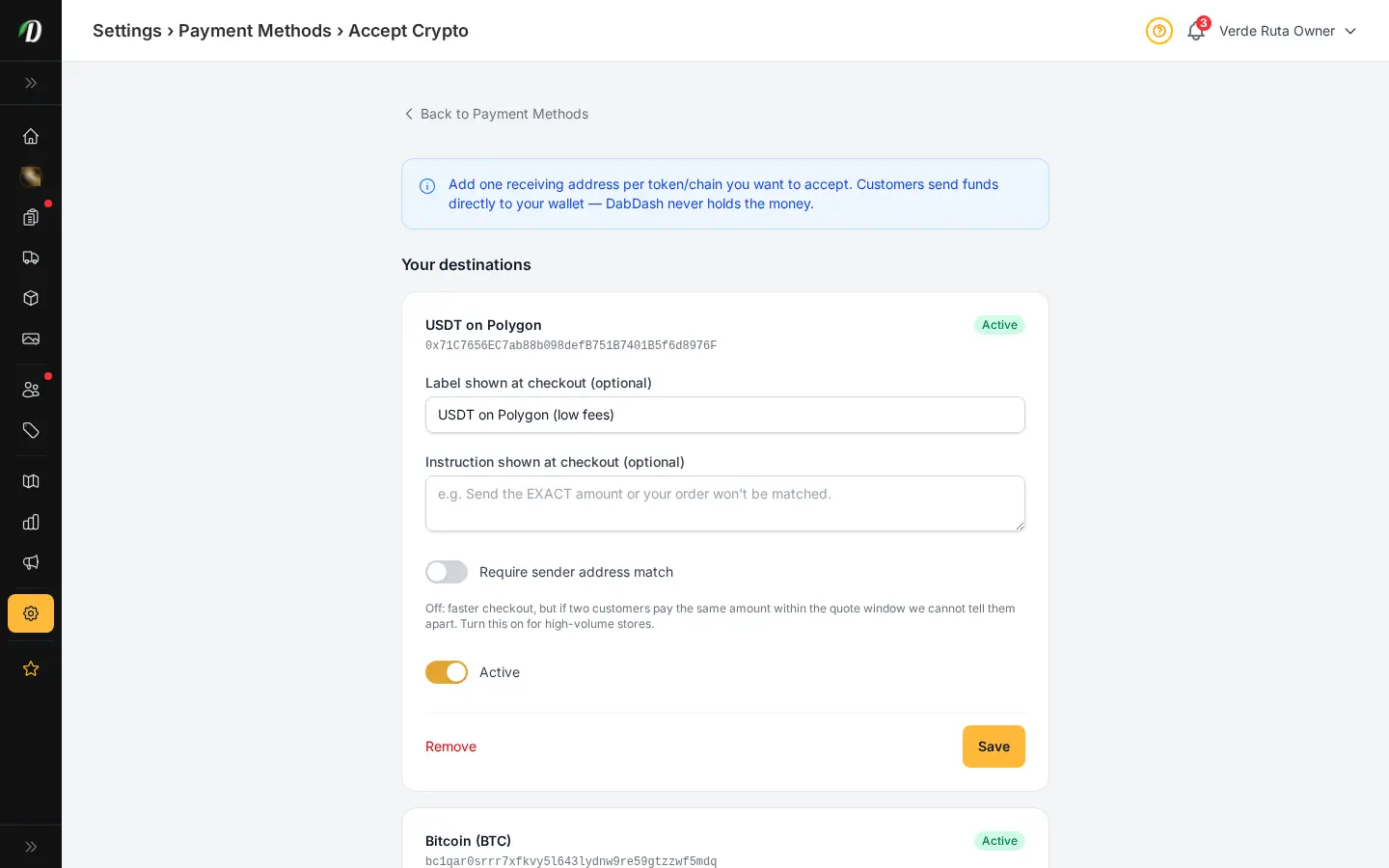Viewport: 1389px width, 868px height.
Task: Click the DabDash logo icon
Action: point(31,31)
